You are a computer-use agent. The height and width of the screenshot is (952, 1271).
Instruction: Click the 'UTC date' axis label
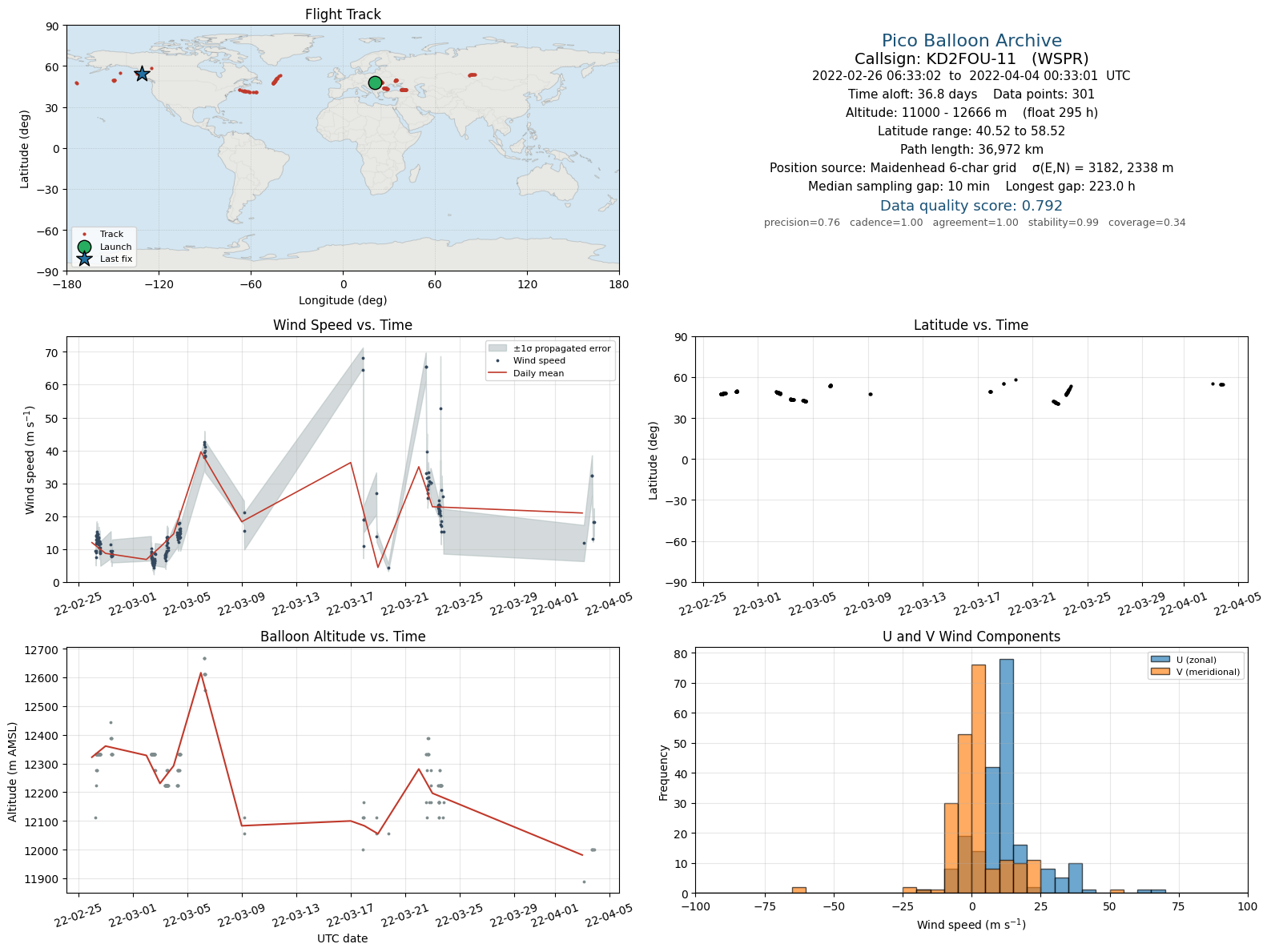(343, 938)
